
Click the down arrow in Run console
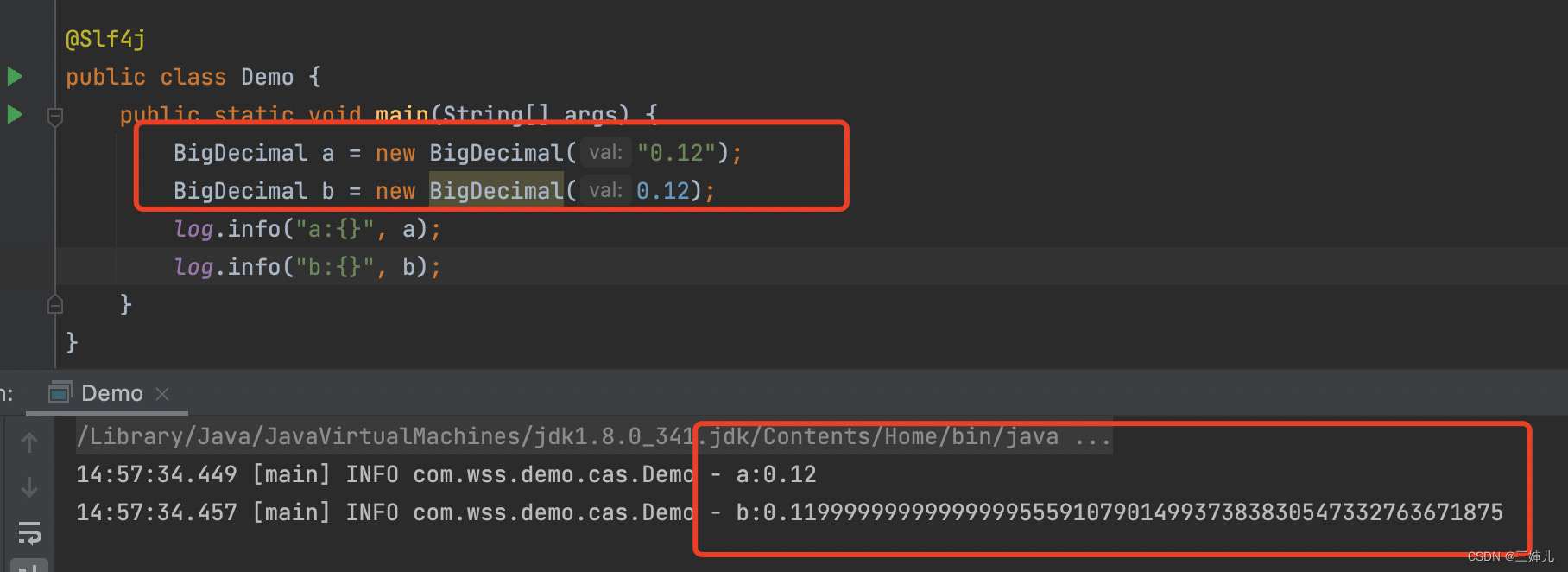tap(29, 488)
